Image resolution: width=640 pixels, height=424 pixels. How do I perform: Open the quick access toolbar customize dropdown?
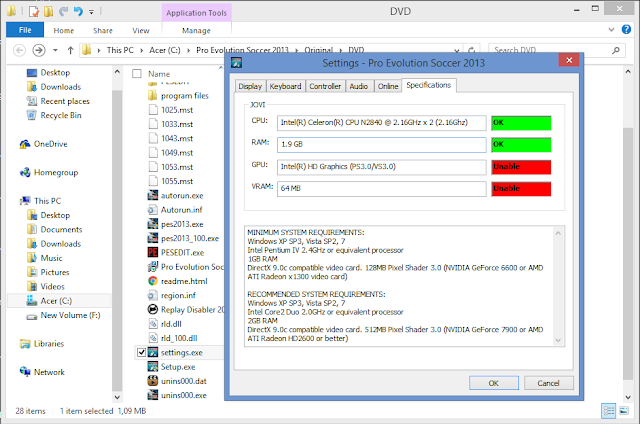point(91,12)
